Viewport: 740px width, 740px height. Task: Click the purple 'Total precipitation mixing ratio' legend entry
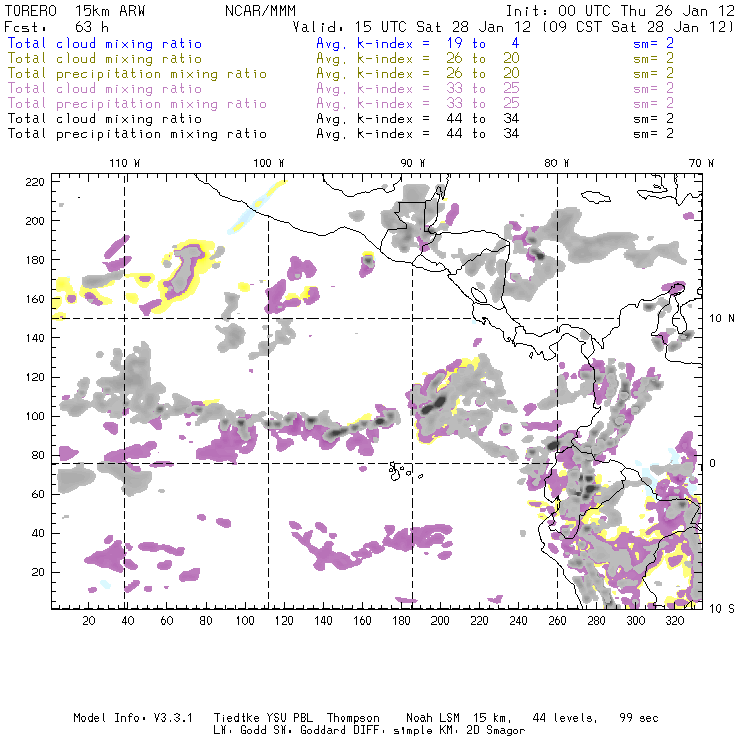(x=137, y=104)
